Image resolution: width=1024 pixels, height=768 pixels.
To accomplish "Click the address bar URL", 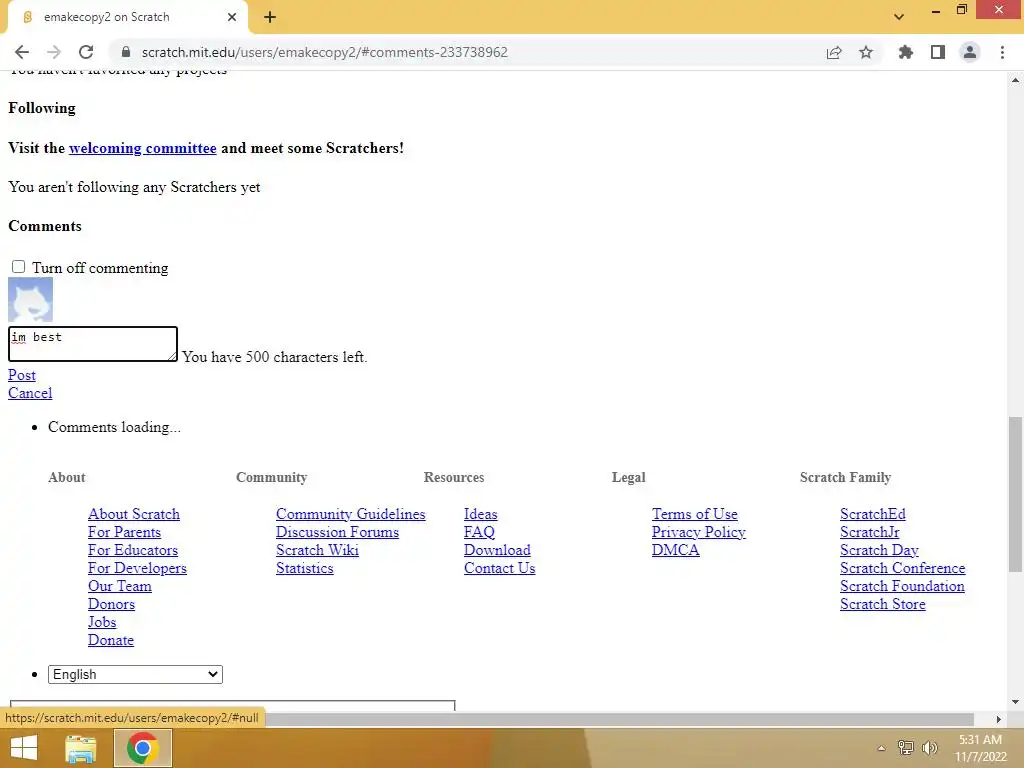I will pyautogui.click(x=325, y=52).
